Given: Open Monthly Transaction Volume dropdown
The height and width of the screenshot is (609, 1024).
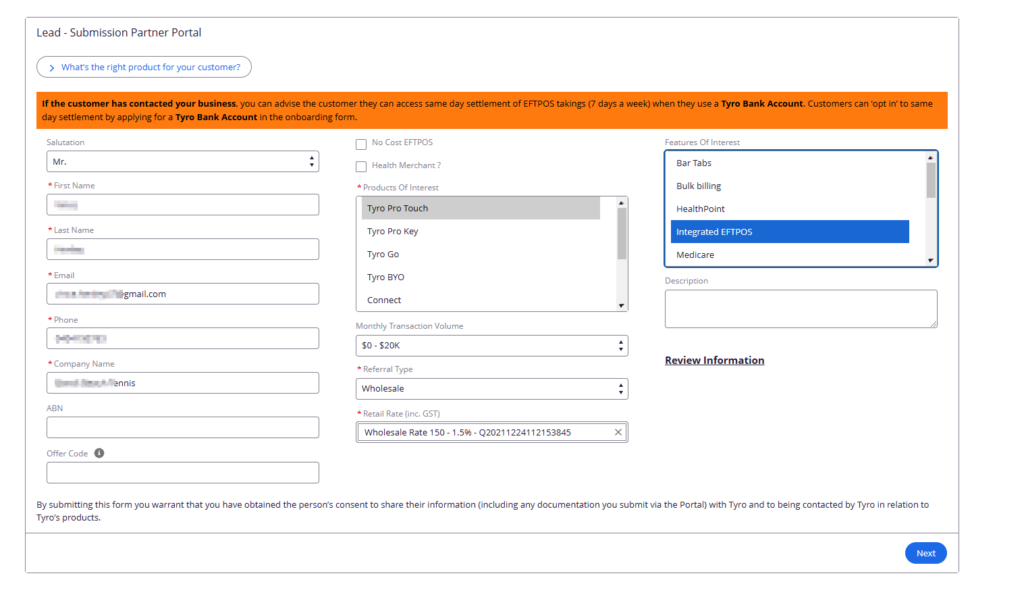Looking at the screenshot, I should 492,345.
